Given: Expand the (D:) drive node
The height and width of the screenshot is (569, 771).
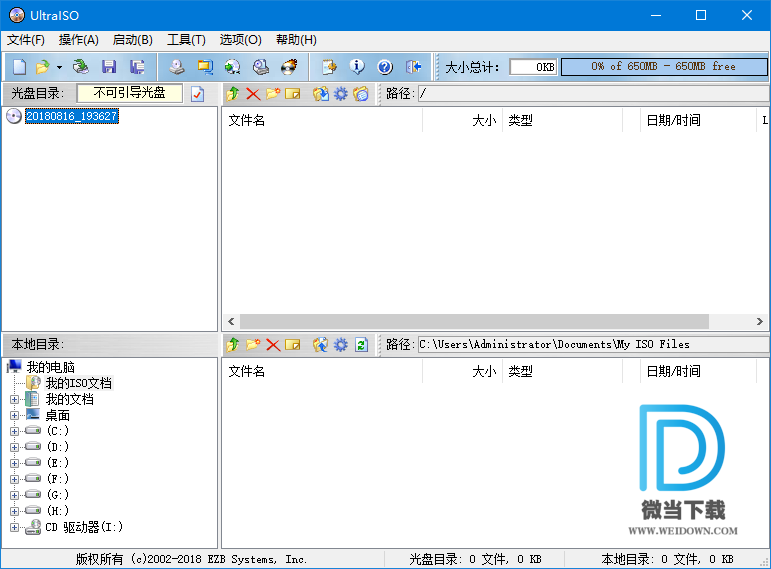Looking at the screenshot, I should tap(14, 448).
